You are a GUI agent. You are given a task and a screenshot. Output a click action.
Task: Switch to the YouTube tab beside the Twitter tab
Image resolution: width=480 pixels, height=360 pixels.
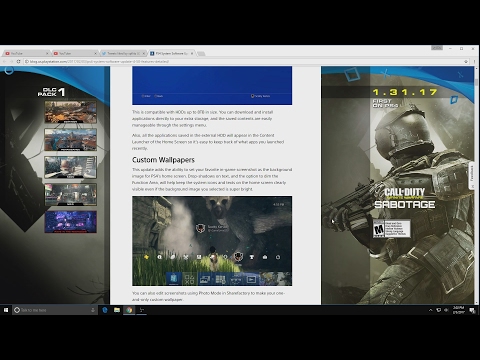point(74,53)
